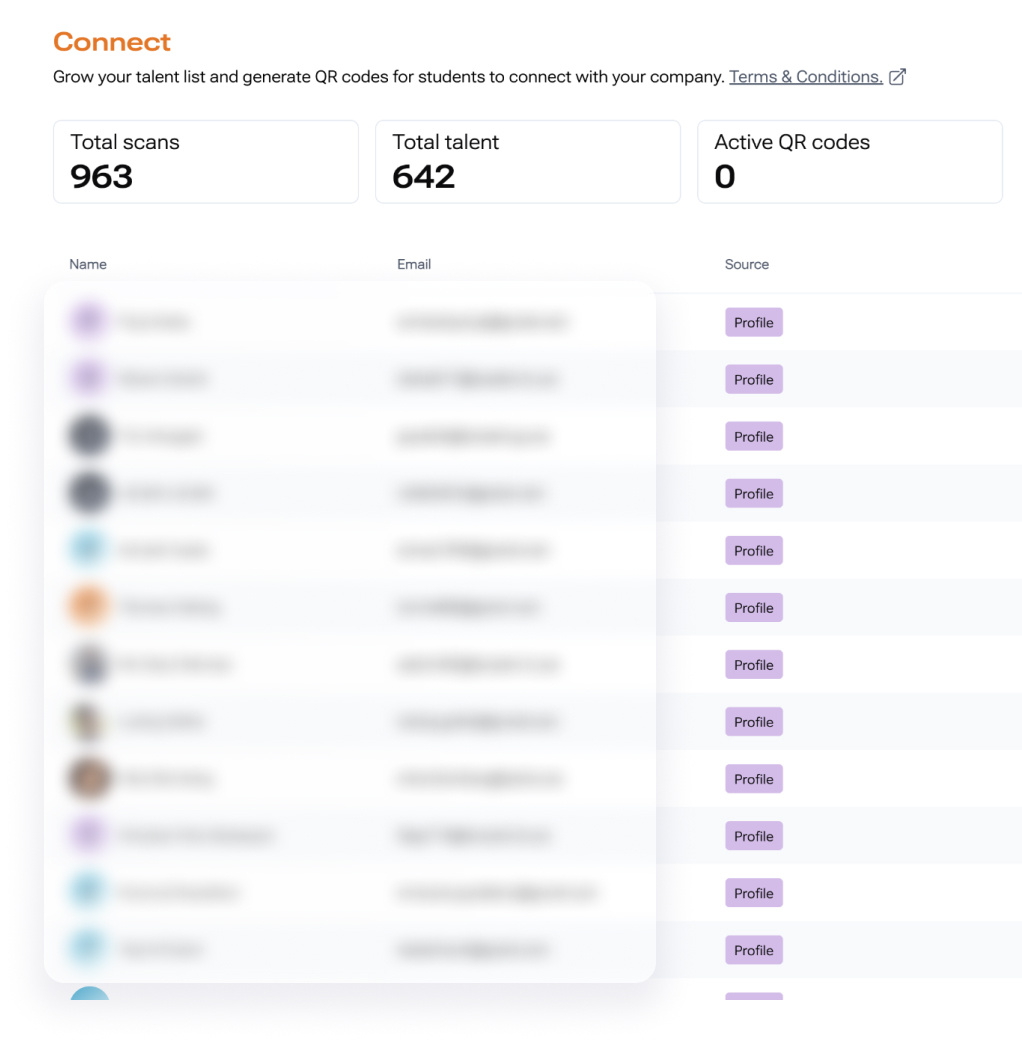Click the light blue avatar in the fifth row
The image size is (1022, 1044).
88,550
